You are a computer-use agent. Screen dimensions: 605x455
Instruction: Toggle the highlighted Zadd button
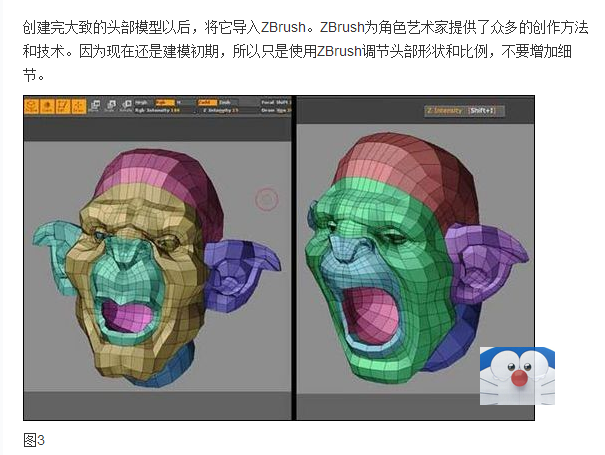pyautogui.click(x=207, y=103)
